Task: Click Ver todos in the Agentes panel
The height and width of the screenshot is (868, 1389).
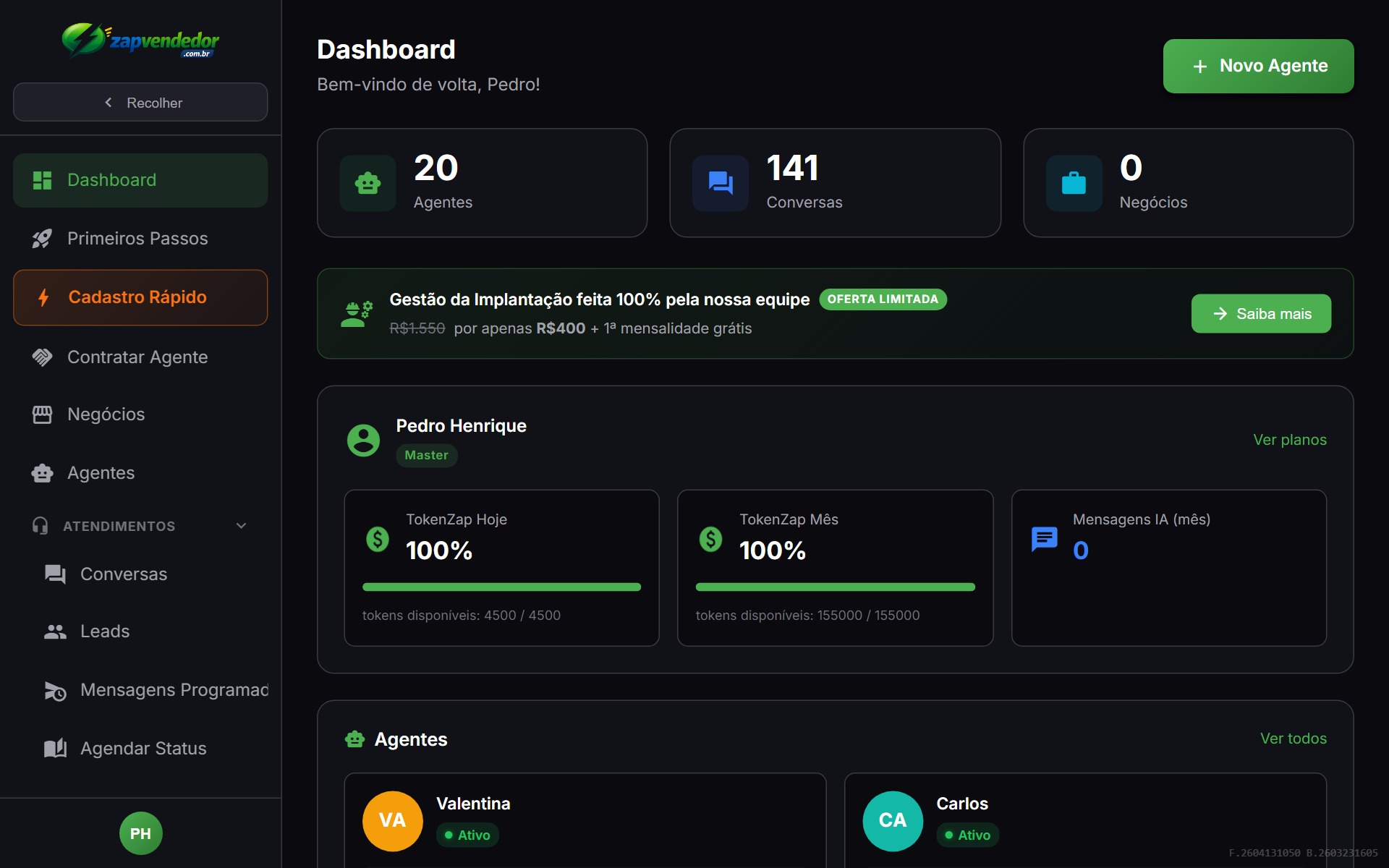Action: click(x=1294, y=739)
